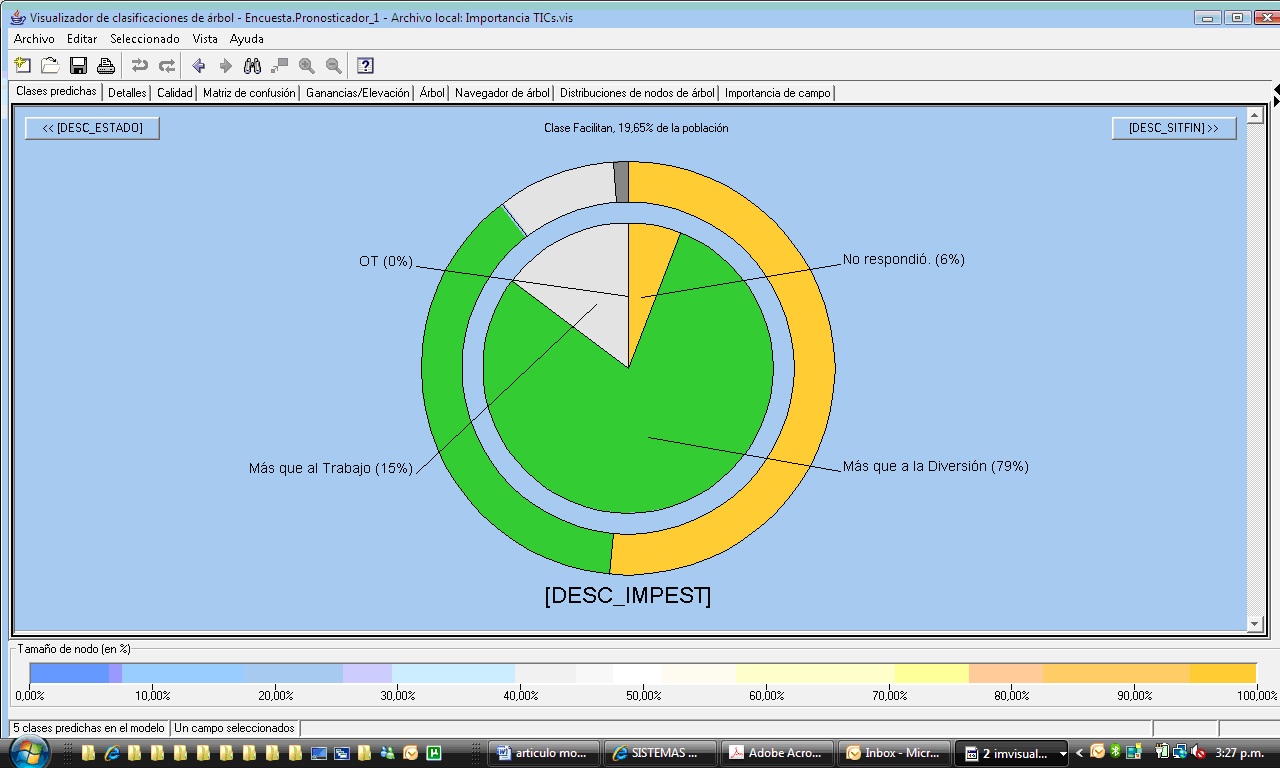This screenshot has height=768, width=1280.
Task: Click the [DESC_SITFIN] >> button
Action: (1173, 128)
